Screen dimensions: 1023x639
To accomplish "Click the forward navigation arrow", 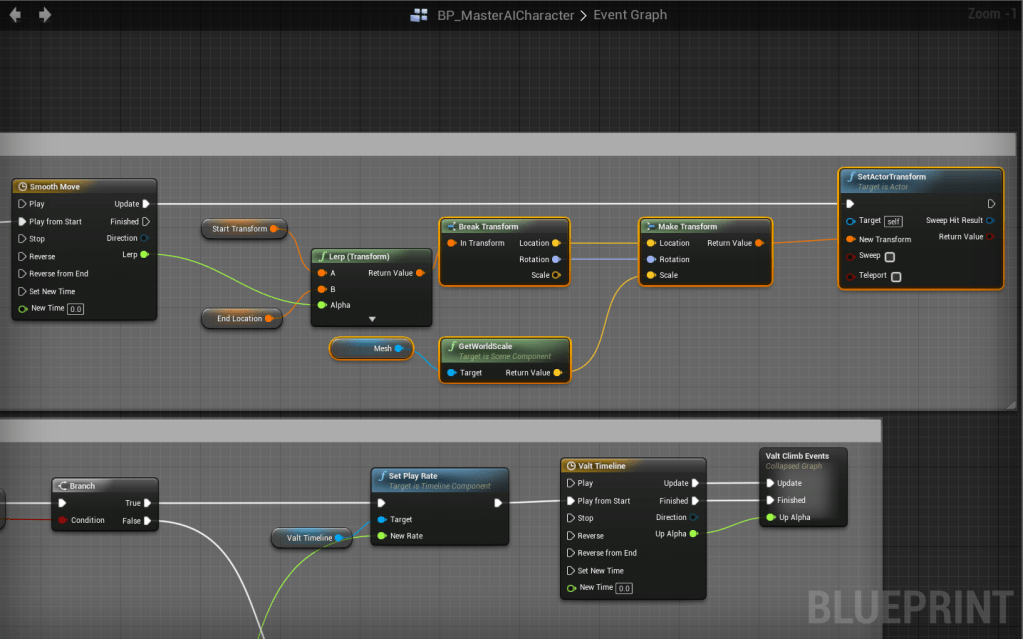I will point(44,15).
